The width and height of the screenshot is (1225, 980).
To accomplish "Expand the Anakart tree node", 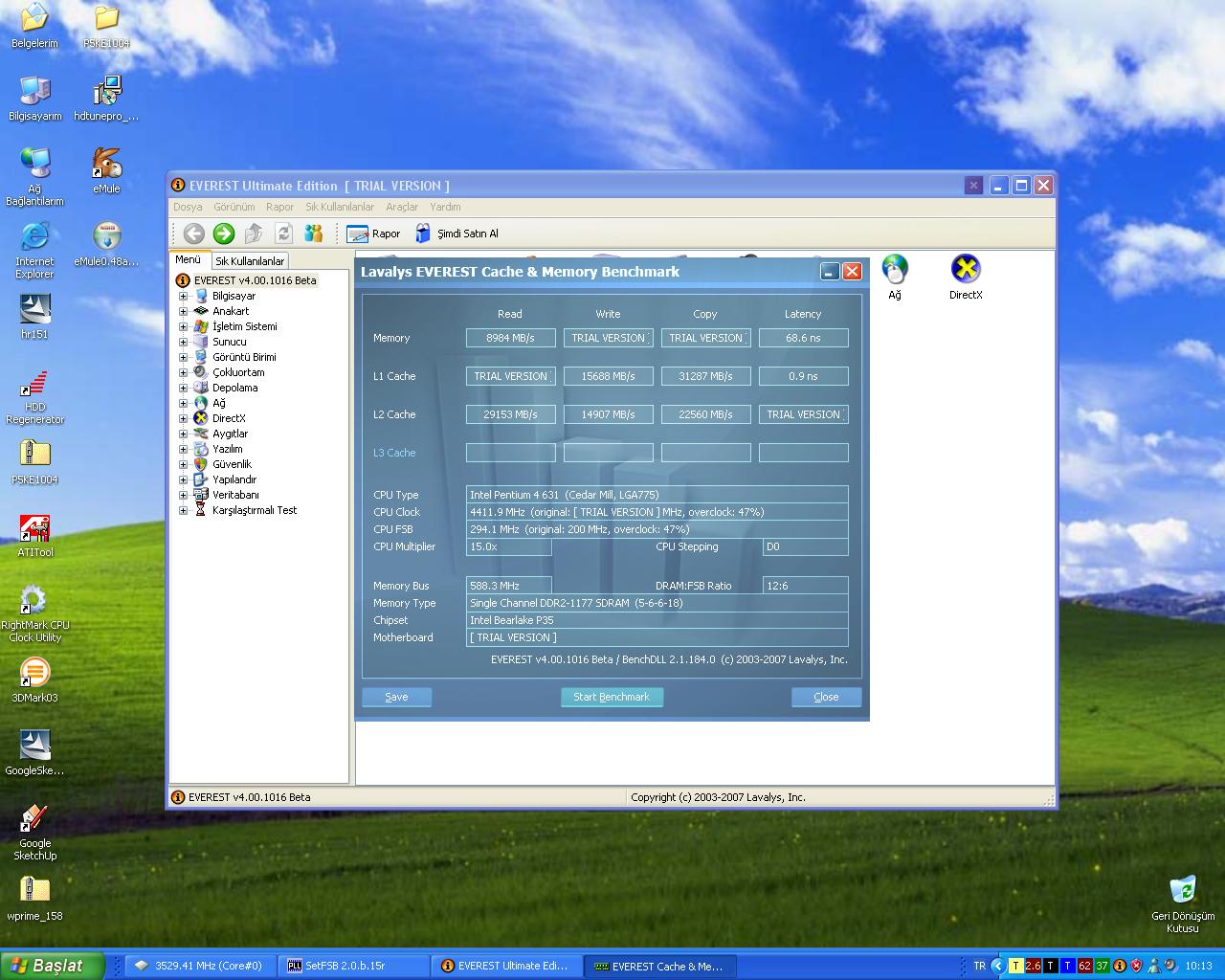I will pyautogui.click(x=184, y=311).
